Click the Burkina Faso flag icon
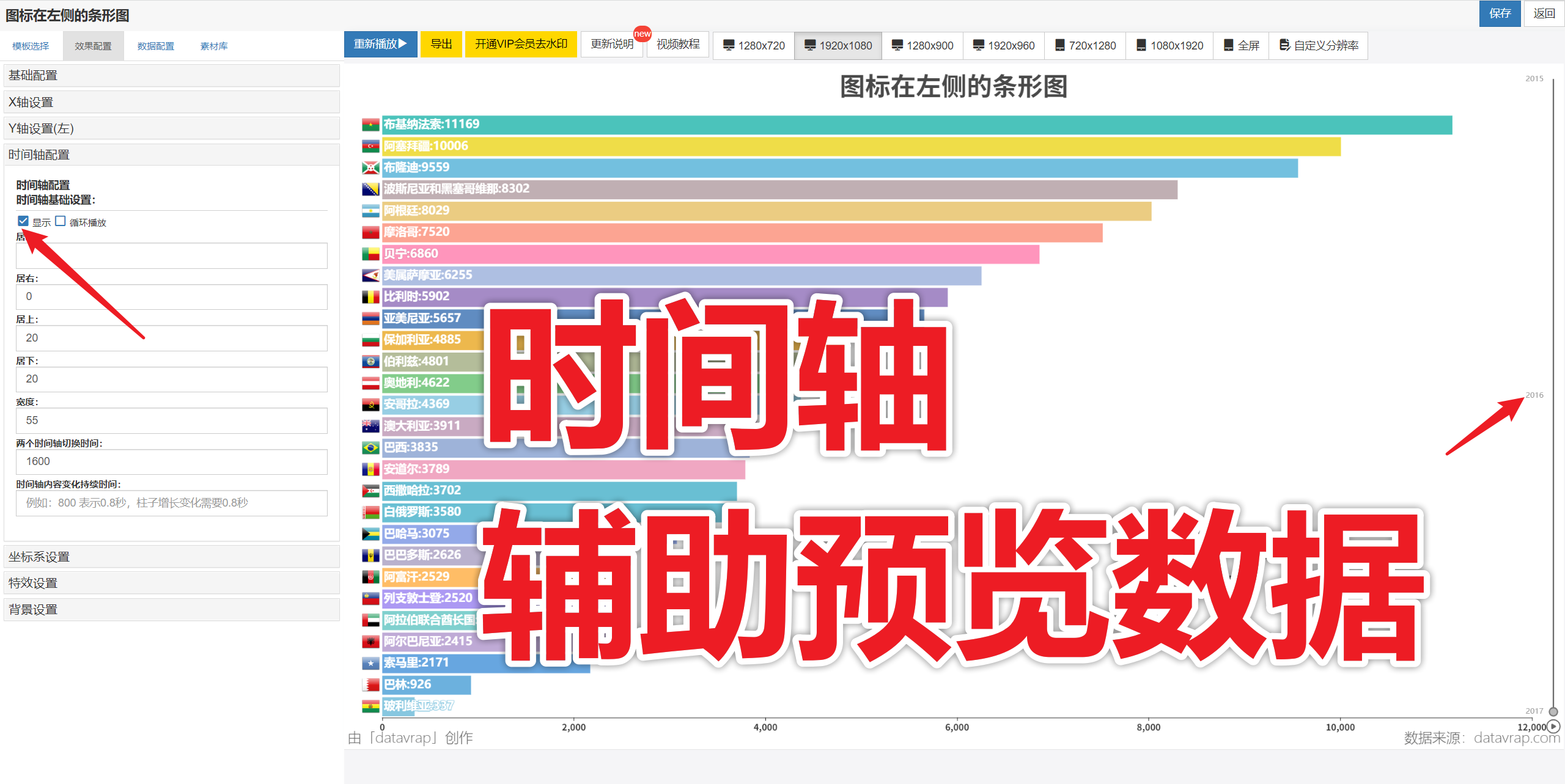Viewport: 1565px width, 784px height. click(370, 125)
